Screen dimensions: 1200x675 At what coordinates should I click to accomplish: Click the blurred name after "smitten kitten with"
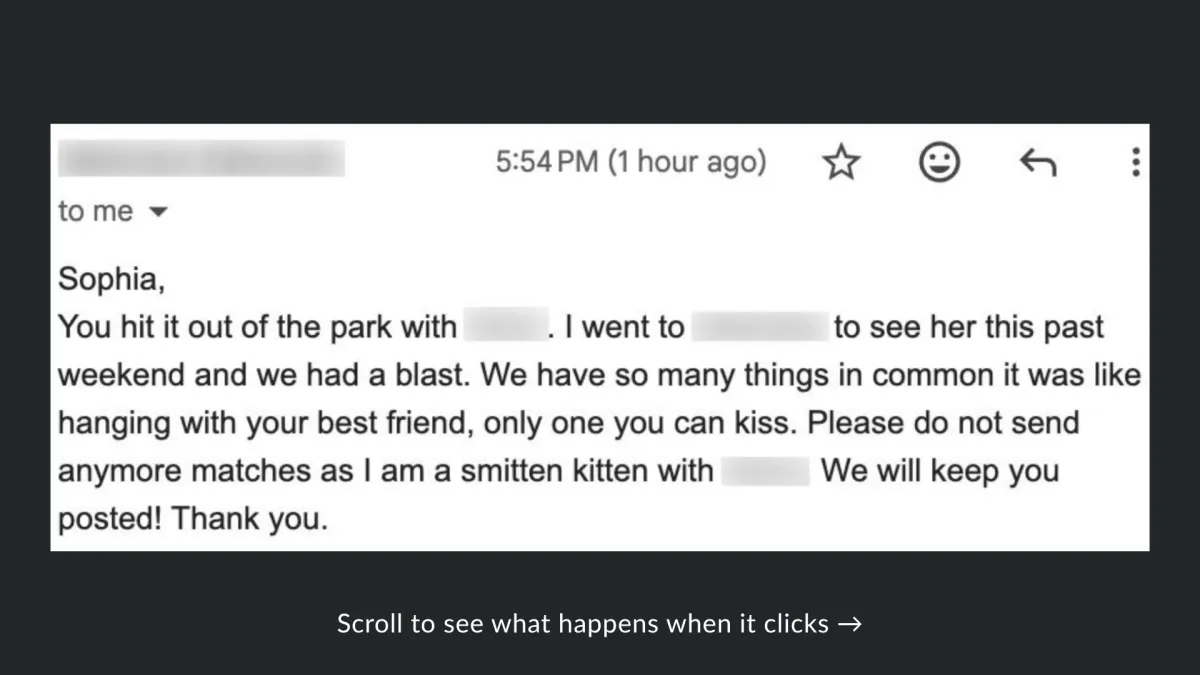[x=765, y=471]
